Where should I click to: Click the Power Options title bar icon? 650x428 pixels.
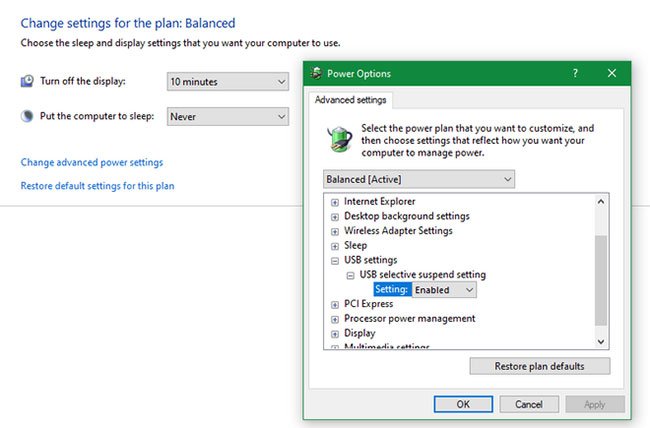pyautogui.click(x=317, y=74)
